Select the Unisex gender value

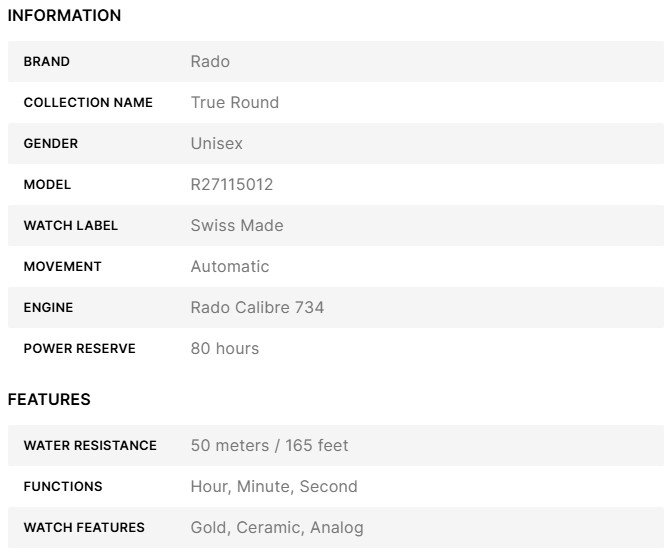point(217,144)
